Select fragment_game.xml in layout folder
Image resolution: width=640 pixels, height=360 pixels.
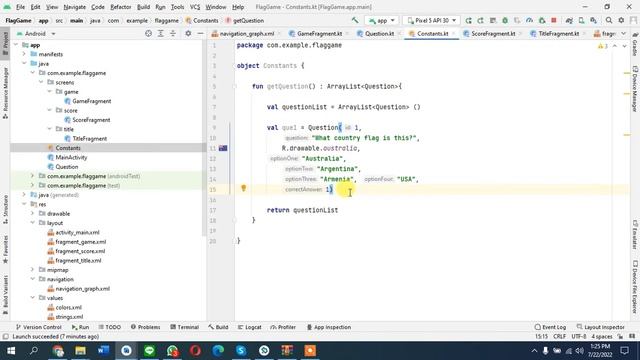pos(80,242)
